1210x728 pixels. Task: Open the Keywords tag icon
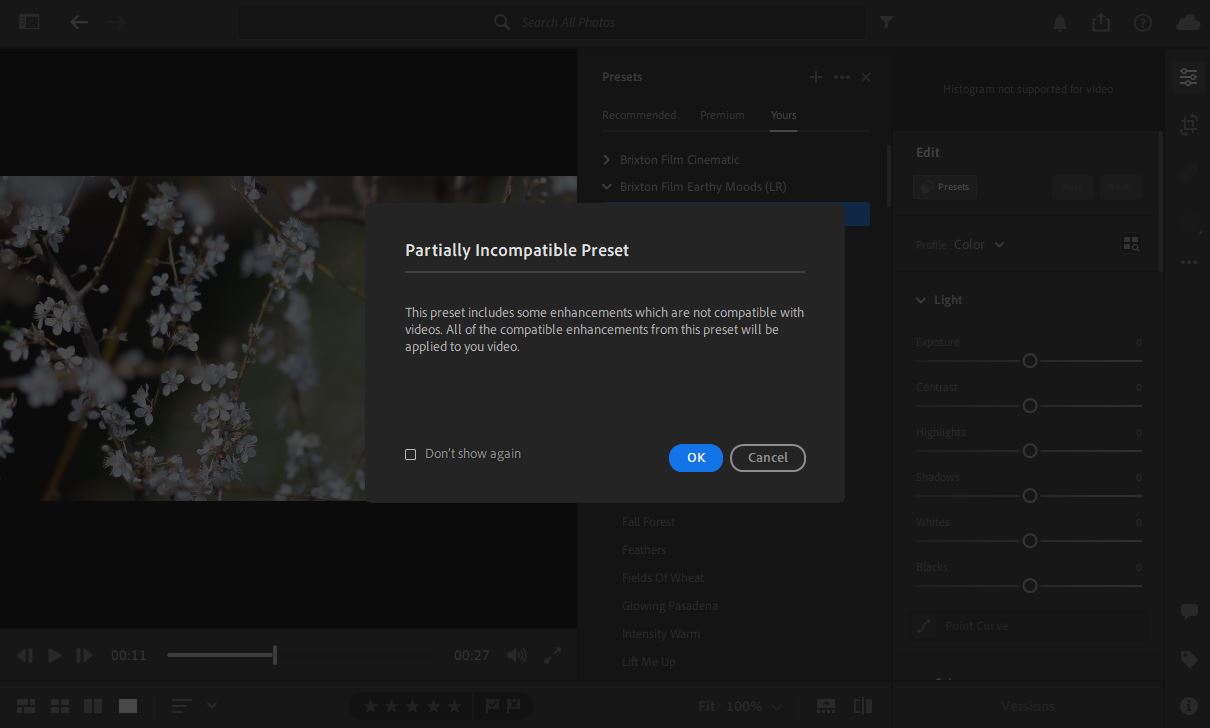point(1188,659)
